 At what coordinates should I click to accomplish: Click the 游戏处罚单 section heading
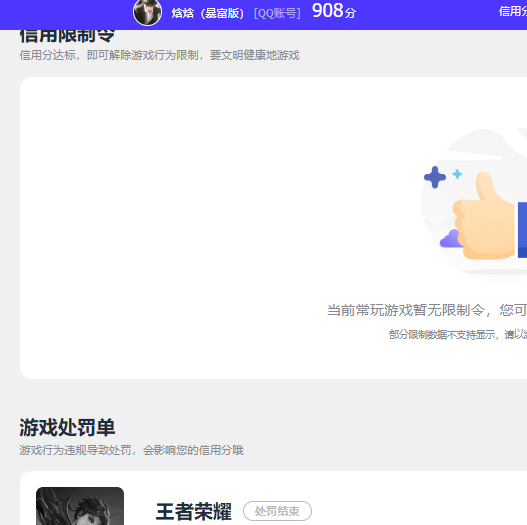pyautogui.click(x=67, y=428)
